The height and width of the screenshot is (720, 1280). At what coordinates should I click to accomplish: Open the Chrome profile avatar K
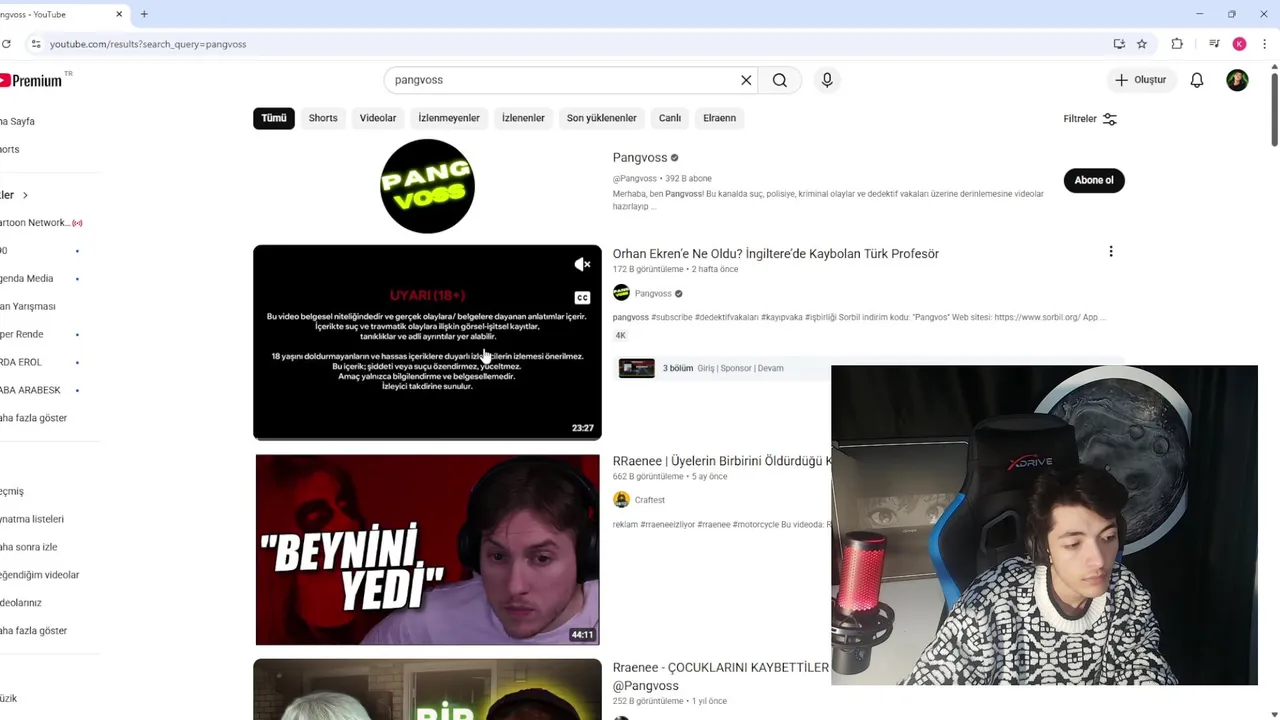pyautogui.click(x=1239, y=44)
